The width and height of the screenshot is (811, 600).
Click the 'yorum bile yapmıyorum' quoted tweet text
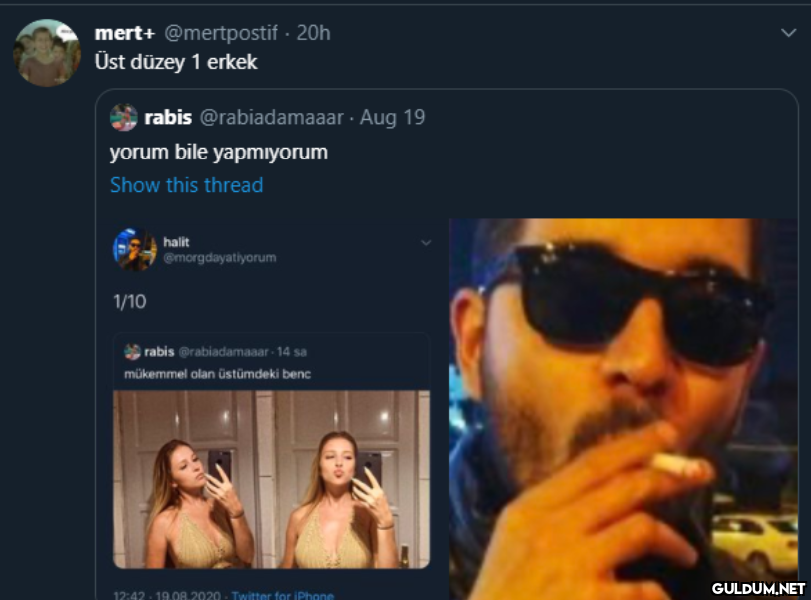tap(219, 153)
